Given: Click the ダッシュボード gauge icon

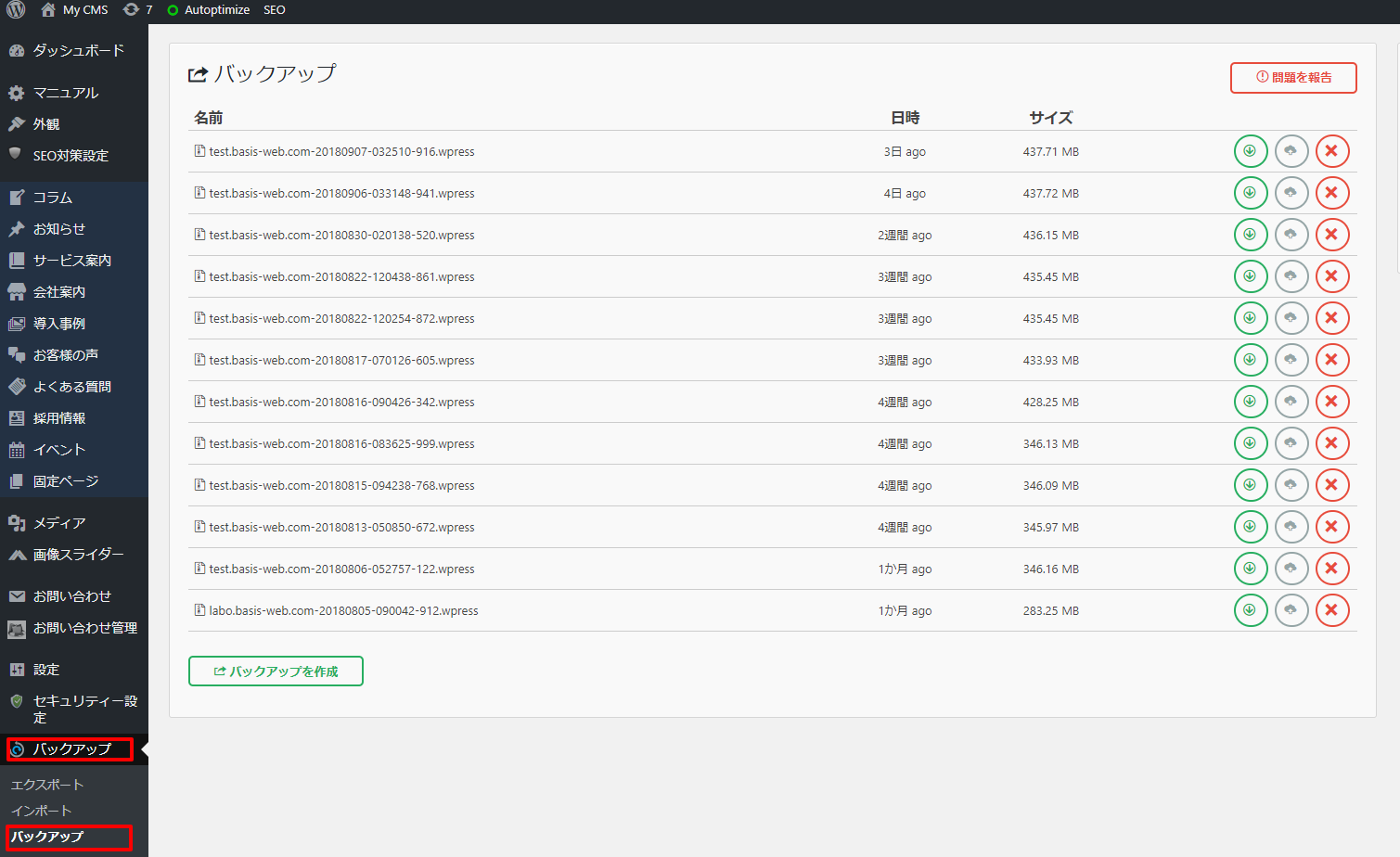Looking at the screenshot, I should (17, 51).
